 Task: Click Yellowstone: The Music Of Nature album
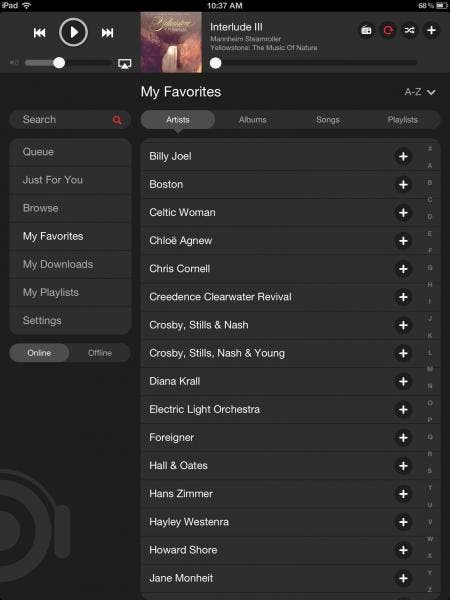(264, 48)
